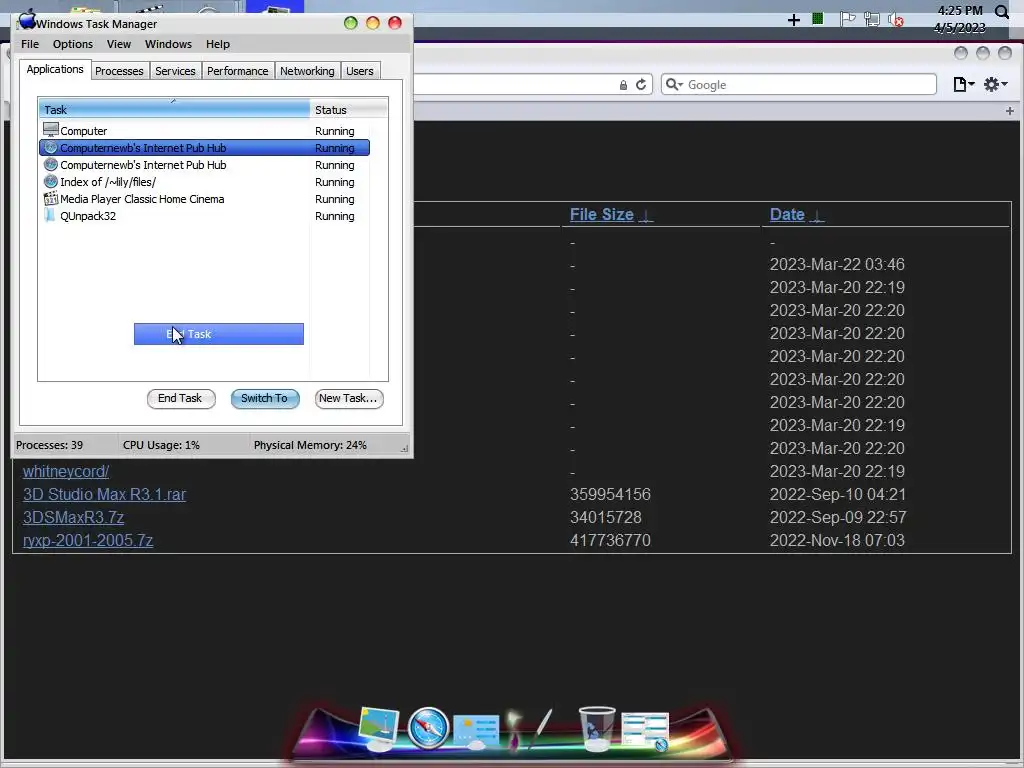Click the rounded End Task button
The image size is (1024, 768).
point(181,398)
